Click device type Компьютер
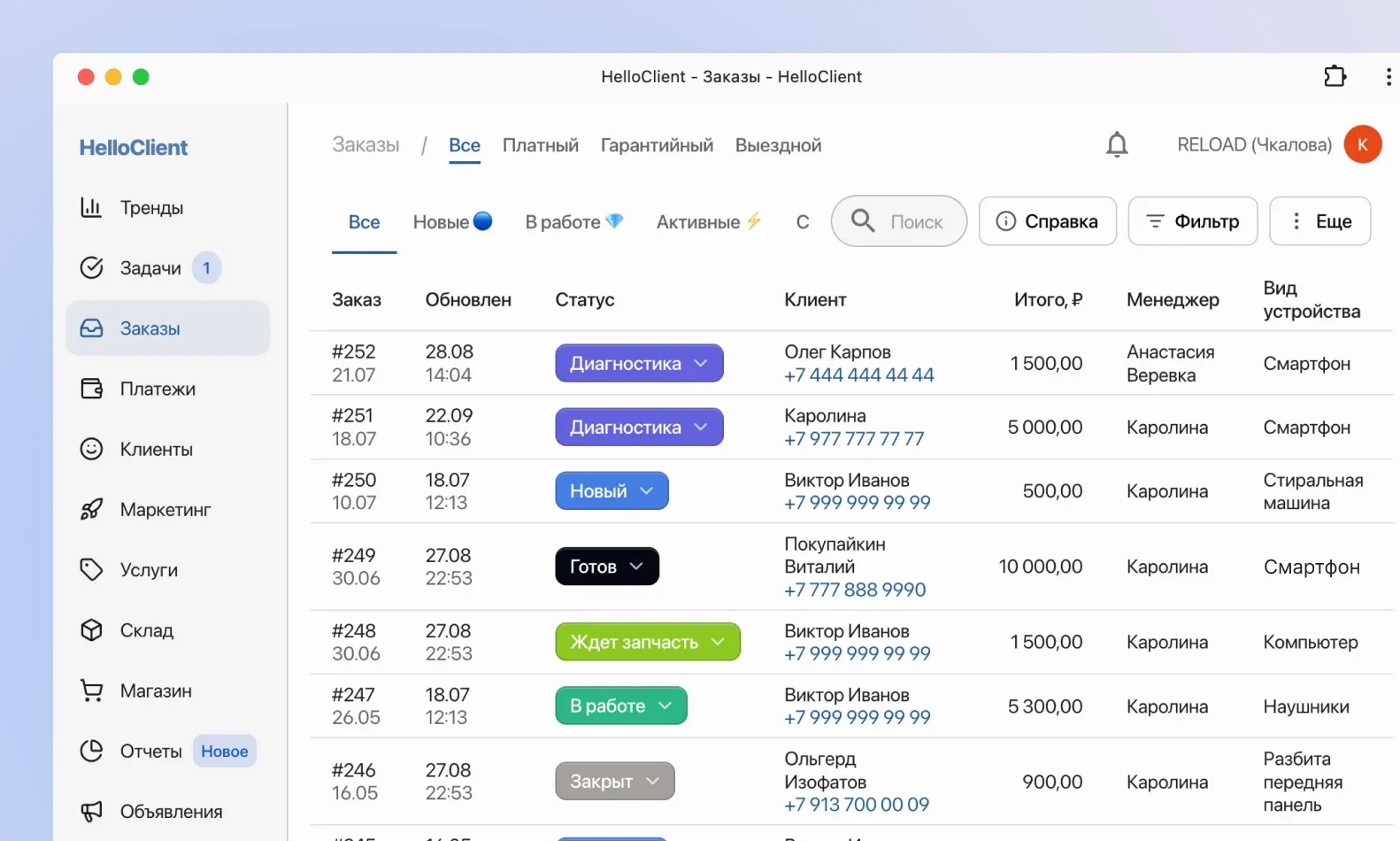1400x841 pixels. pos(1311,642)
